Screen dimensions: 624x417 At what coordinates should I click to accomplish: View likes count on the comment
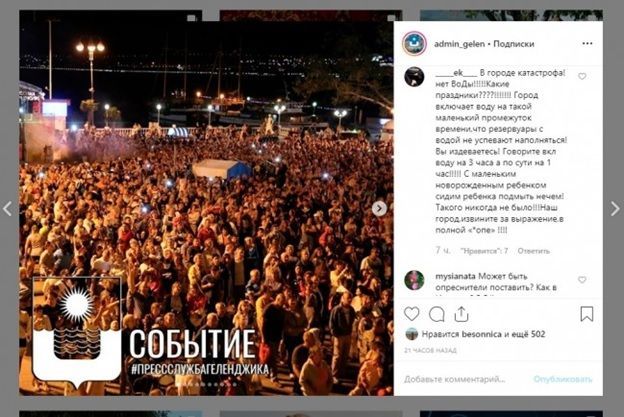pos(484,251)
